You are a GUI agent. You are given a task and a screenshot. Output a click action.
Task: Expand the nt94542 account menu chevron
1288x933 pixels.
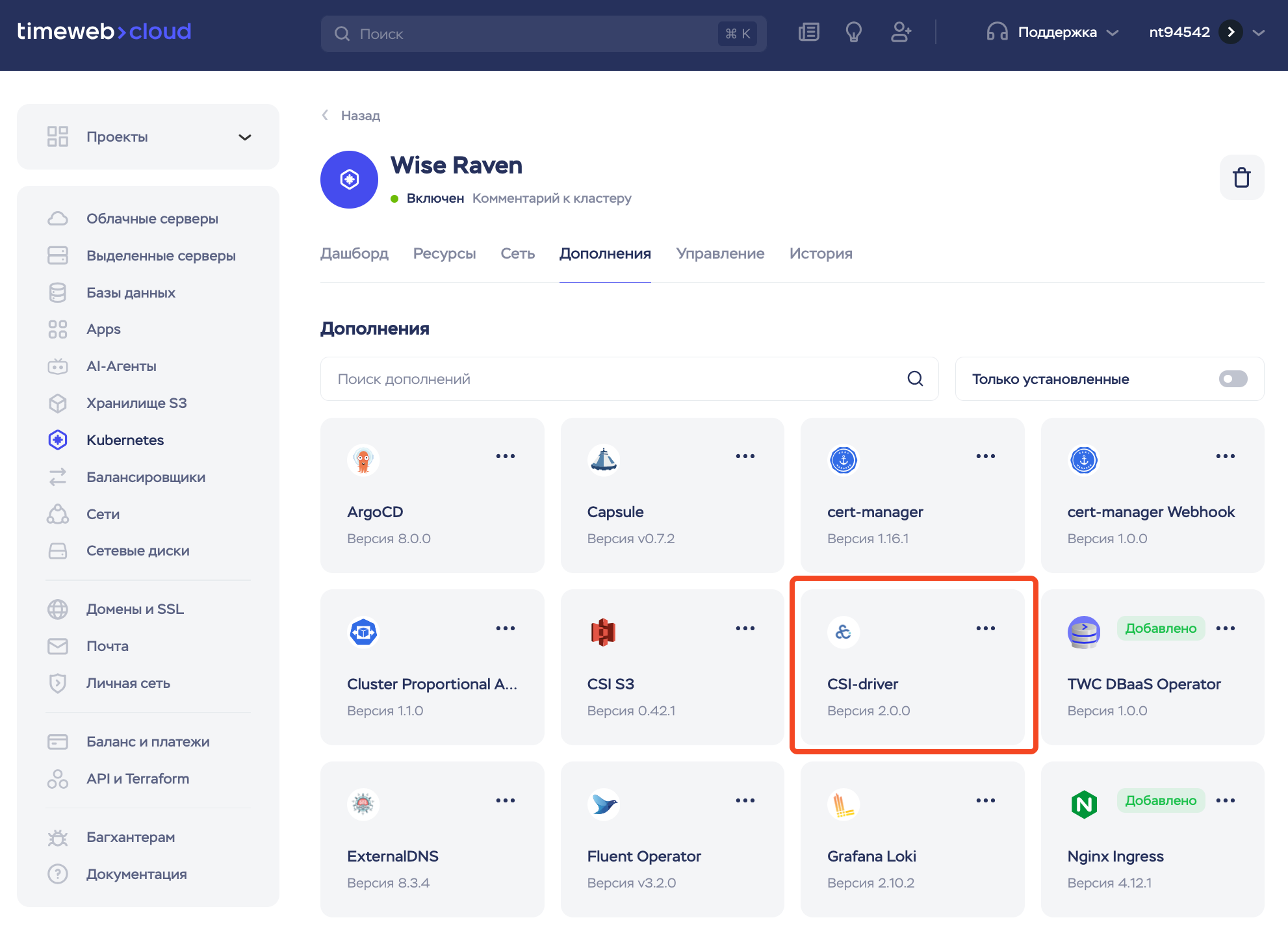click(1259, 32)
